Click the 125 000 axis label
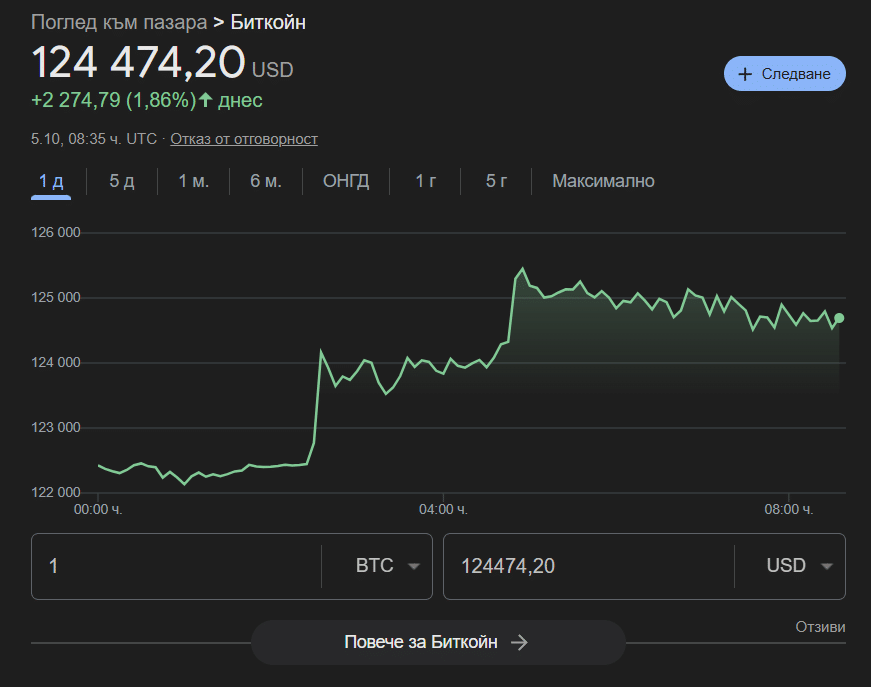The width and height of the screenshot is (871, 687). (56, 298)
